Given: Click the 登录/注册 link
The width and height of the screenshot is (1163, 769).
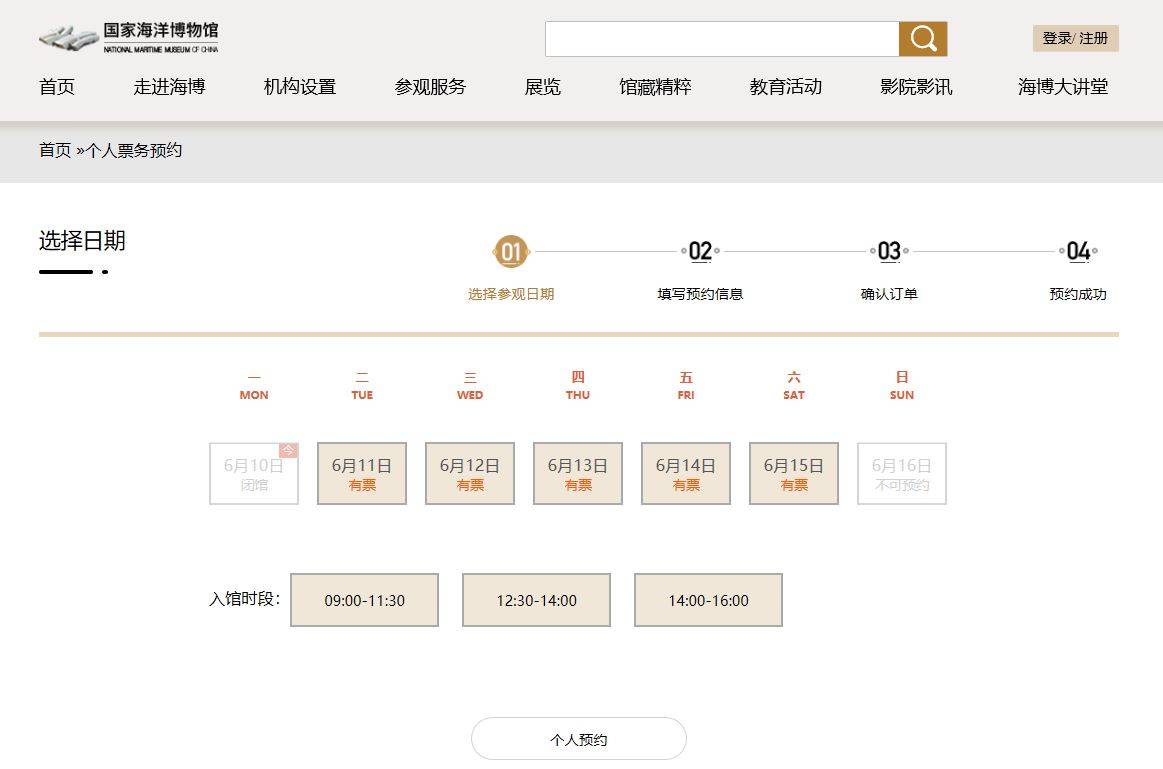Looking at the screenshot, I should click(x=1074, y=38).
